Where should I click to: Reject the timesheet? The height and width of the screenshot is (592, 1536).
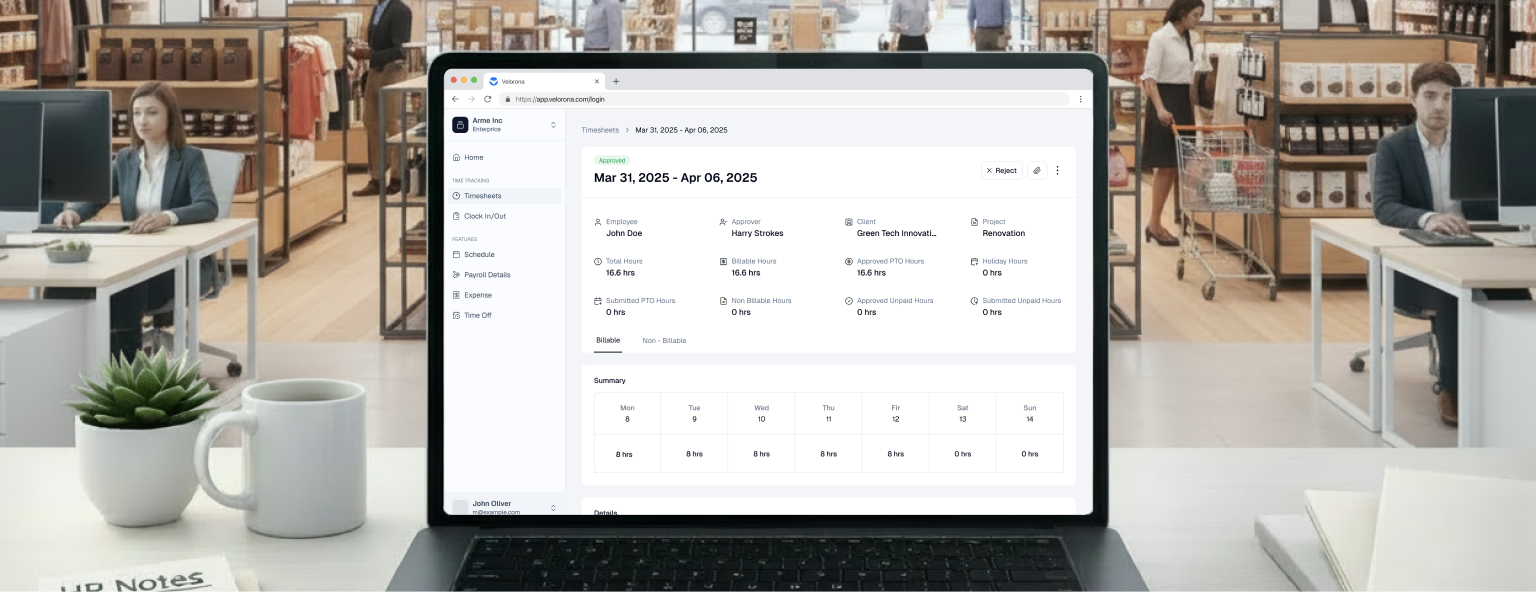click(x=1001, y=171)
